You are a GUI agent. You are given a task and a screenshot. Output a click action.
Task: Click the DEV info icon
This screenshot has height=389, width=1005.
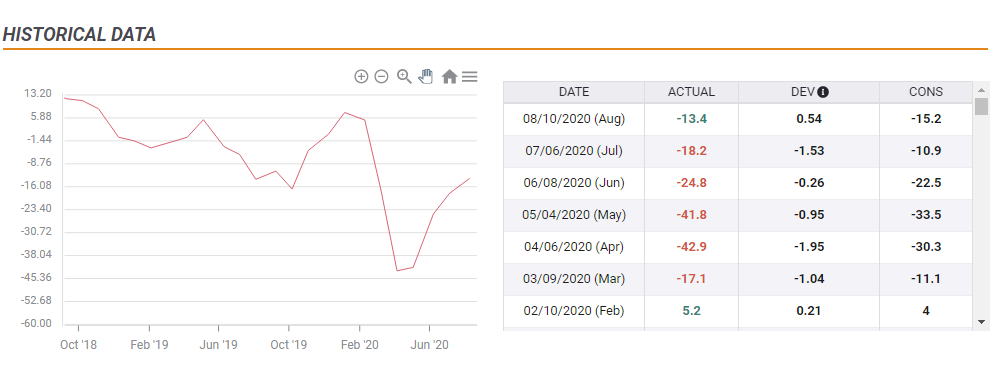pyautogui.click(x=824, y=92)
